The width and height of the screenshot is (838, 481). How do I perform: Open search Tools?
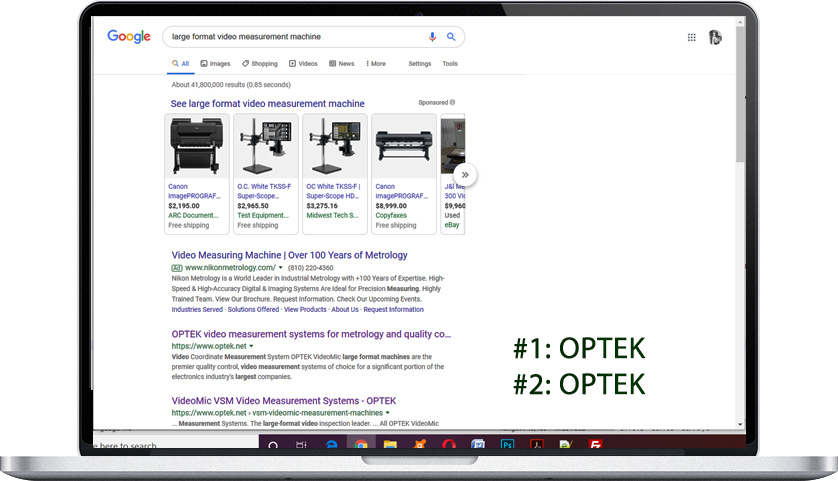click(x=450, y=64)
